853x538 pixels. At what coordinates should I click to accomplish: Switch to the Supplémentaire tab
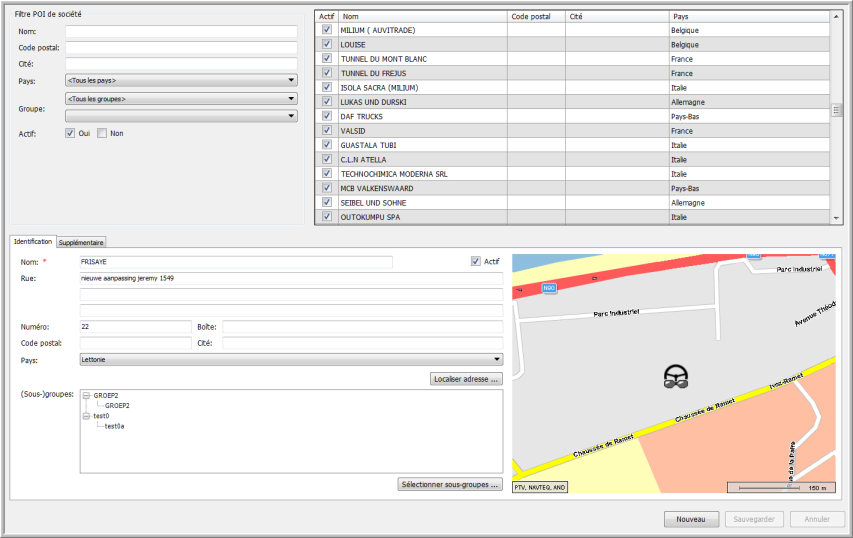click(x=81, y=242)
